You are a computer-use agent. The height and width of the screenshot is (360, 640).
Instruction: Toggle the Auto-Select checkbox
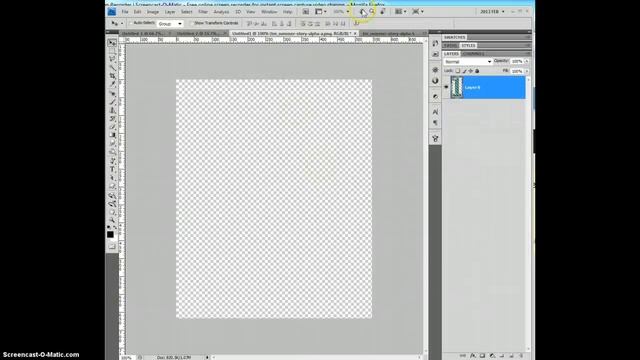131,23
